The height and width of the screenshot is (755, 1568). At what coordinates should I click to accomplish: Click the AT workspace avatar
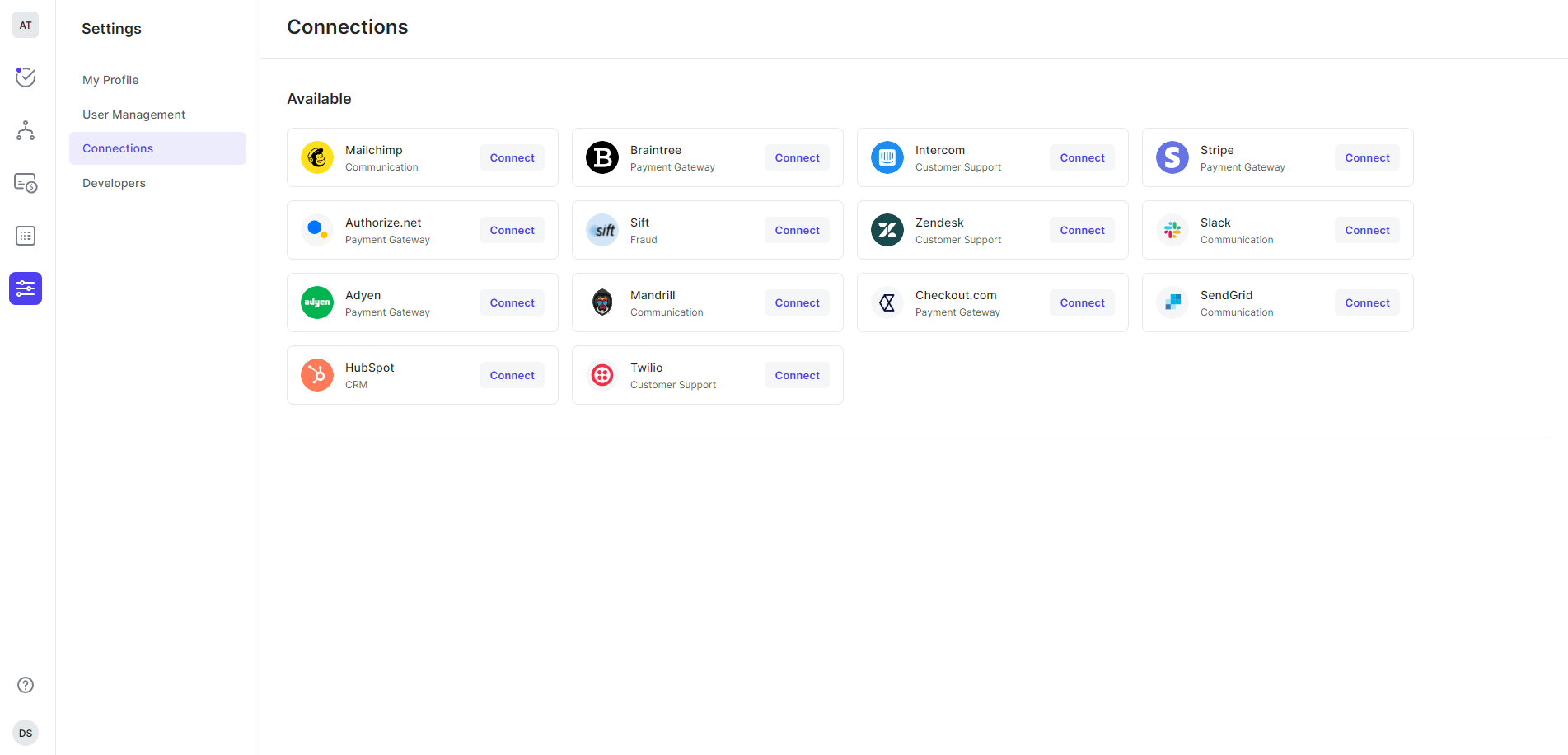[x=26, y=25]
